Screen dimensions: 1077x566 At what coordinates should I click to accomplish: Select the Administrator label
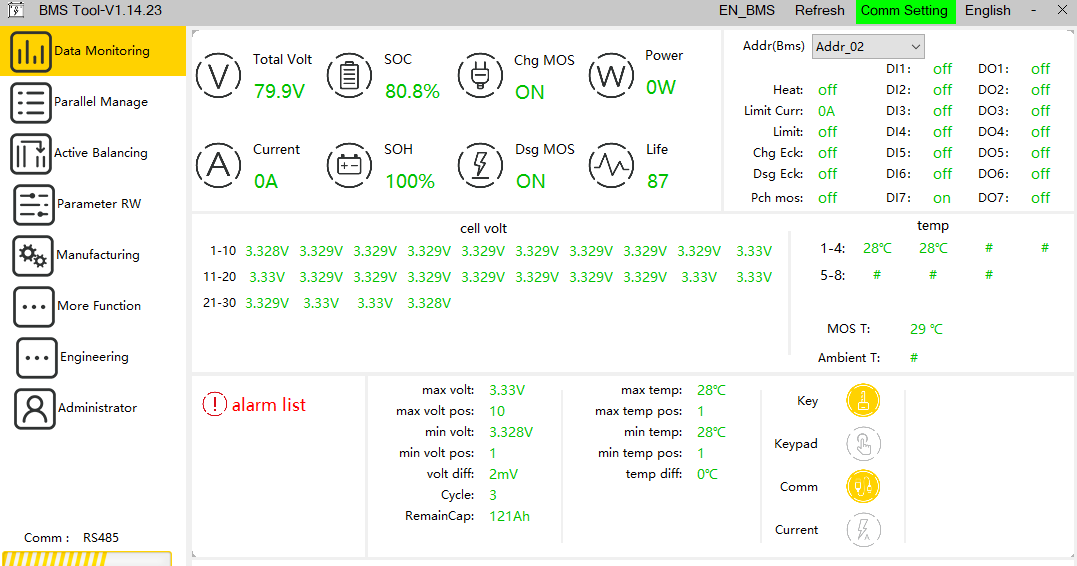(x=98, y=407)
